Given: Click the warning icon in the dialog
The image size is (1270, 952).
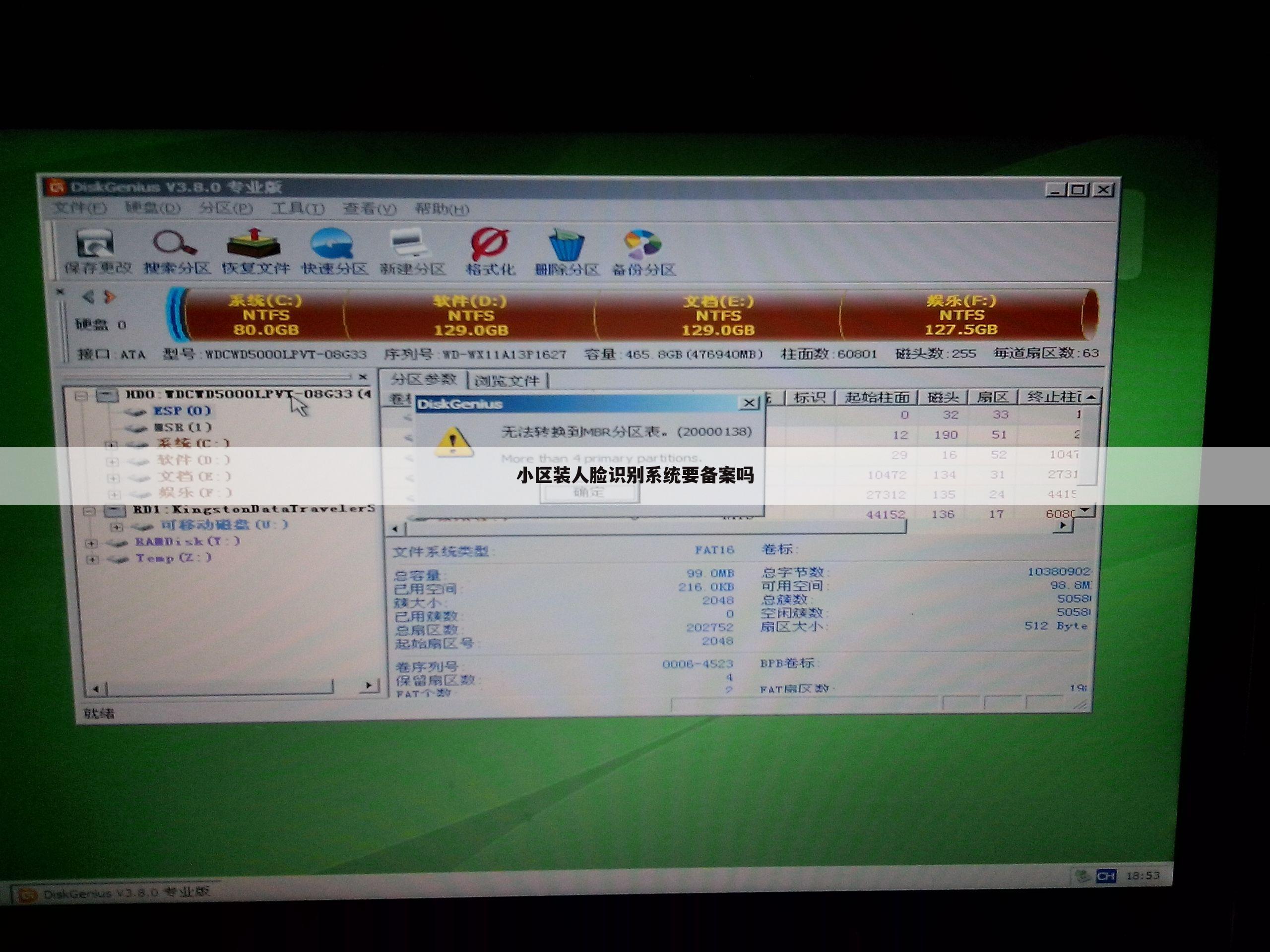Looking at the screenshot, I should (x=453, y=442).
